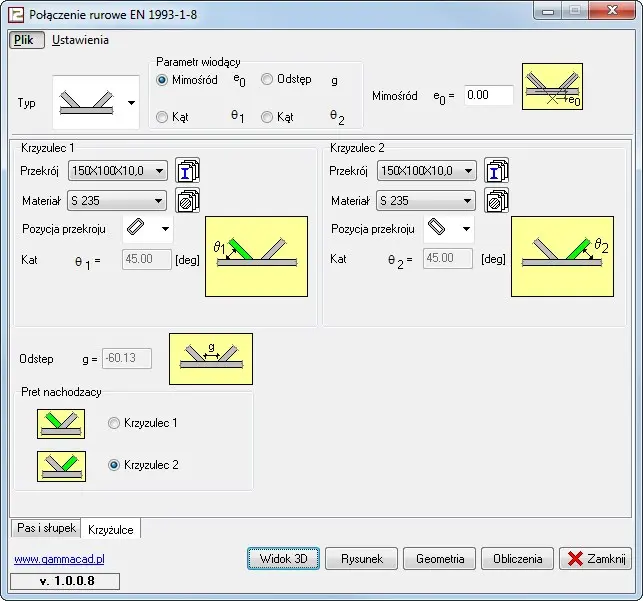Open section profile library for Krzyżulec 1

pos(188,171)
